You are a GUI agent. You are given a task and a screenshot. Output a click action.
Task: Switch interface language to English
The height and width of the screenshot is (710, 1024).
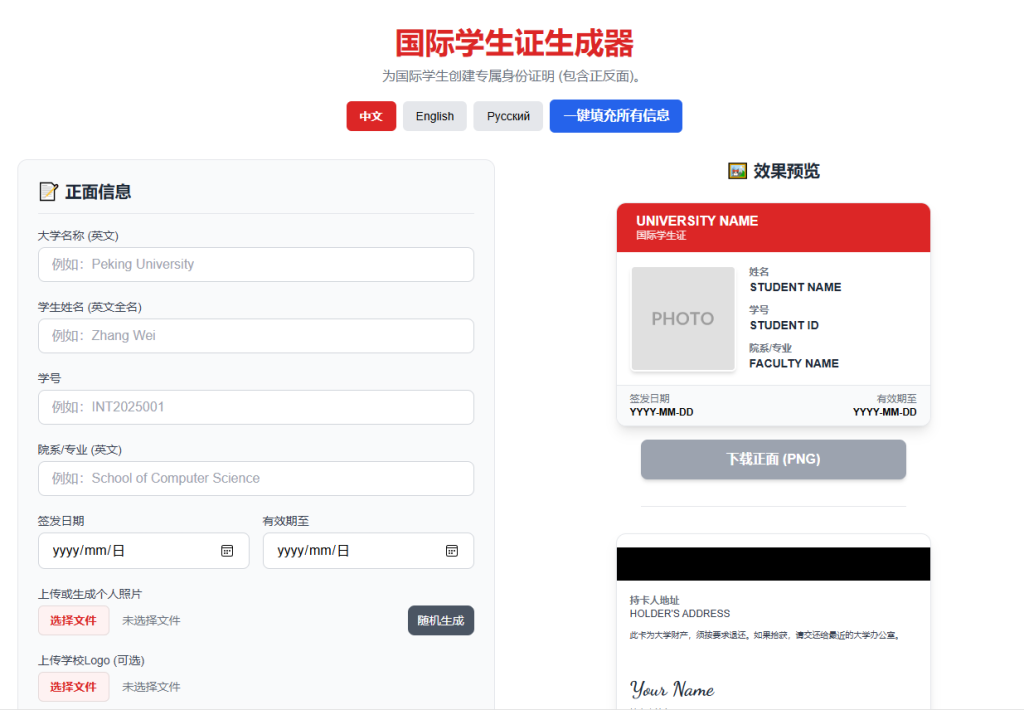pyautogui.click(x=434, y=116)
